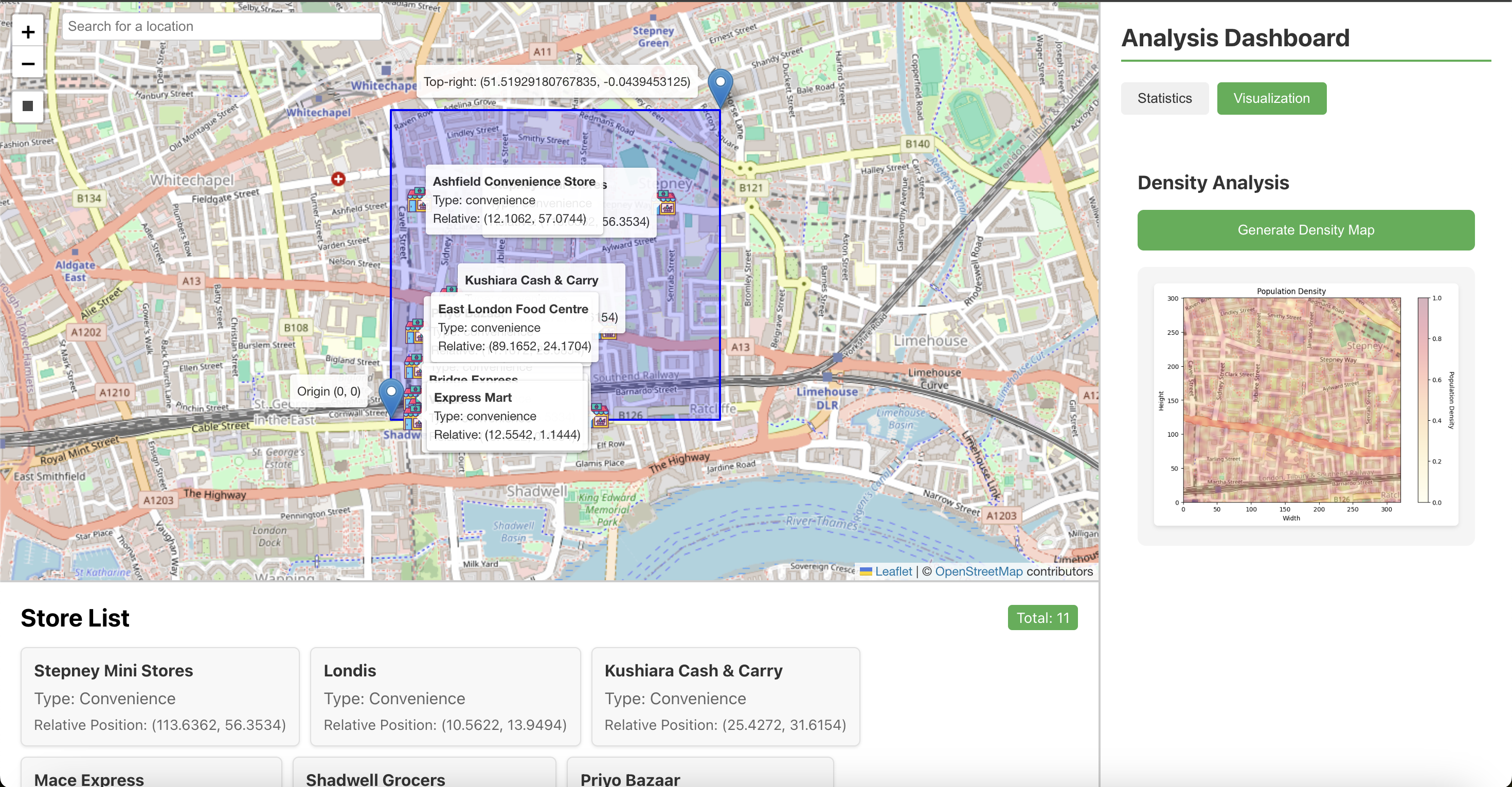
Task: Select the Stepney Mini Stores card
Action: 159,696
